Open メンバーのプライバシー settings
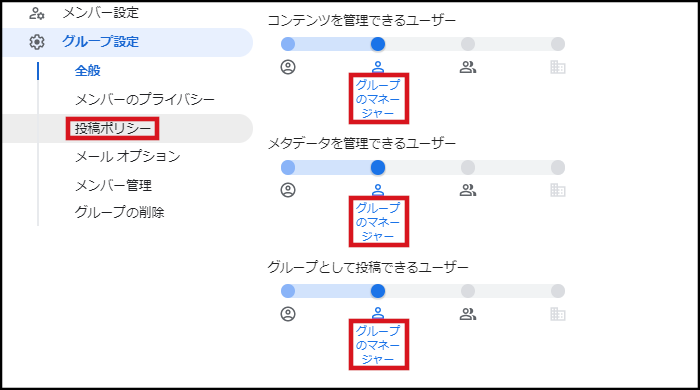The width and height of the screenshot is (700, 390). 145,99
